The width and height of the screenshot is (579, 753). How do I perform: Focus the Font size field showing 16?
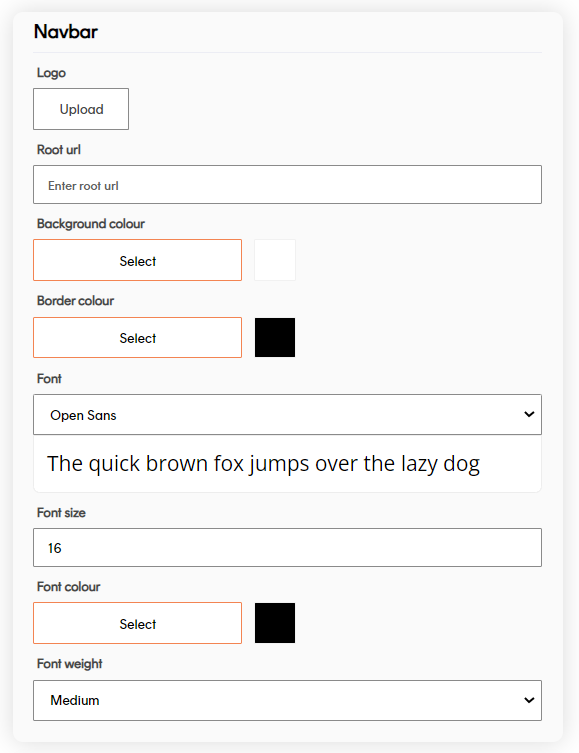click(x=287, y=548)
